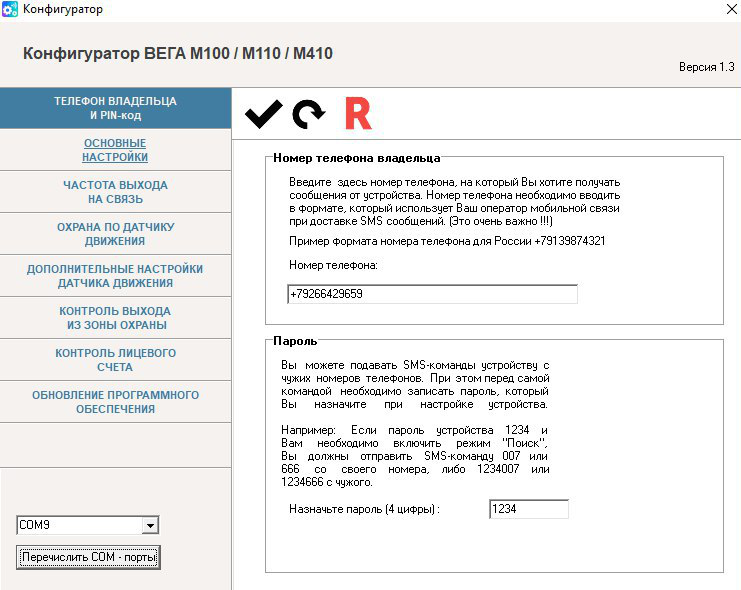
Task: Expand the COM9 port dropdown arrow
Action: 150,525
